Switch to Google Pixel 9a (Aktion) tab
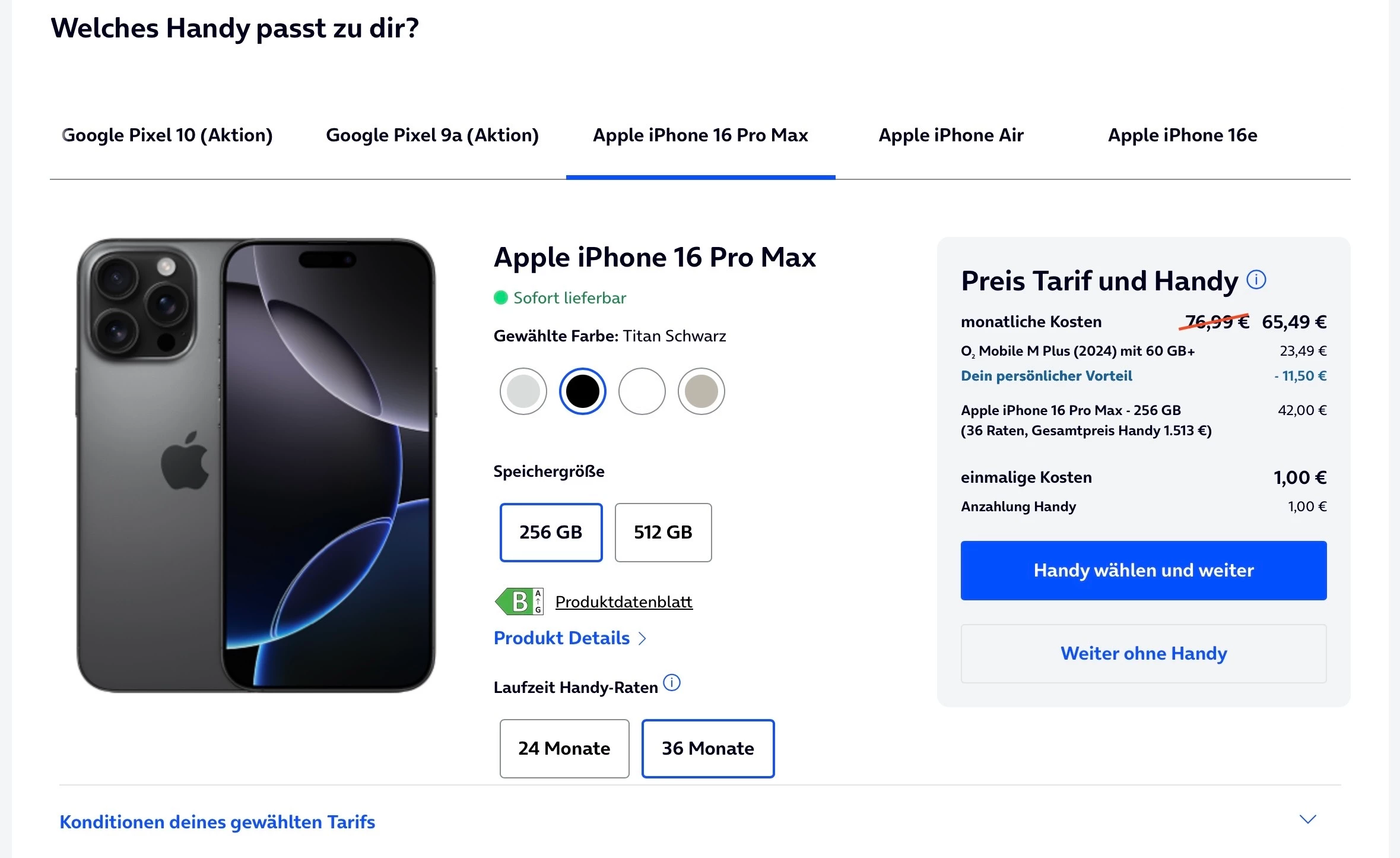Image resolution: width=1400 pixels, height=858 pixels. tap(432, 135)
